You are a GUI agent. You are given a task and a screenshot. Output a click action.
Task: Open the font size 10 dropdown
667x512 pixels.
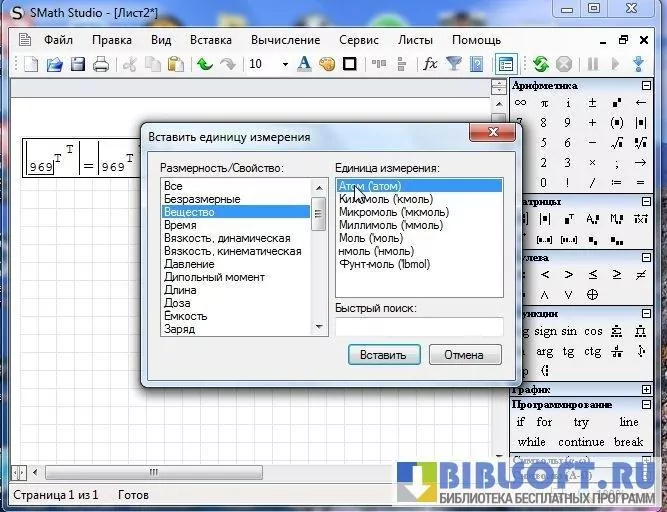tap(284, 64)
